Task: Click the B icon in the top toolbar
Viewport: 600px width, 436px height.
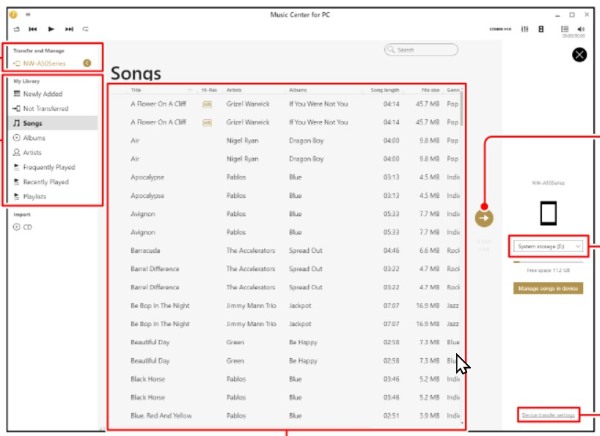Action: [x=541, y=29]
